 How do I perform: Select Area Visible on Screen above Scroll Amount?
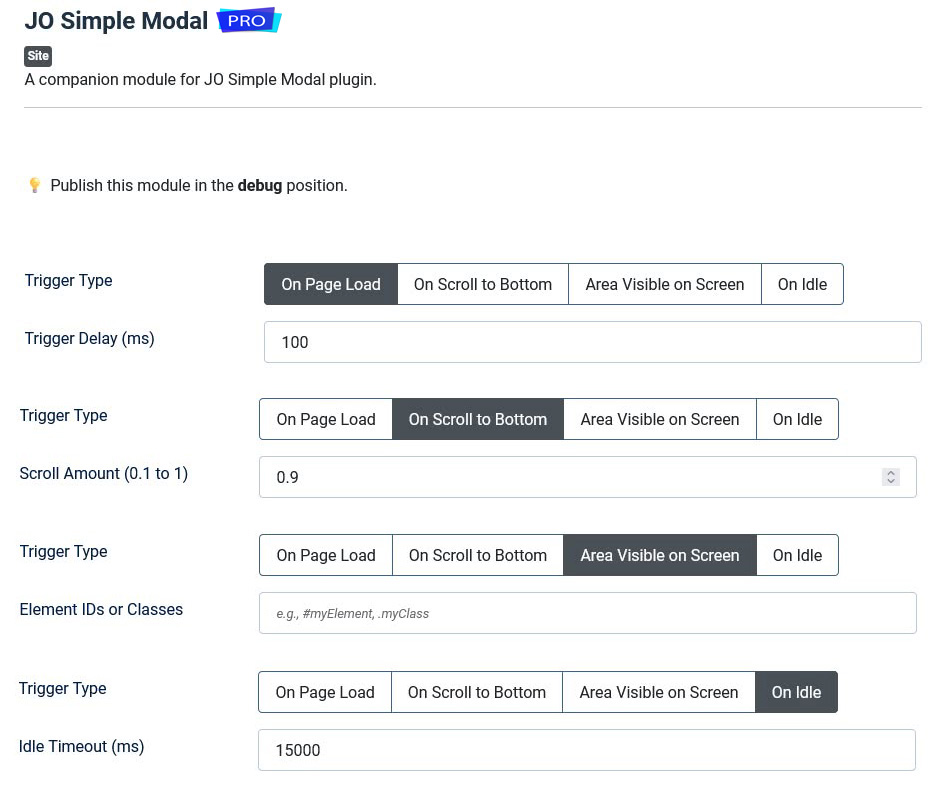pyautogui.click(x=660, y=419)
